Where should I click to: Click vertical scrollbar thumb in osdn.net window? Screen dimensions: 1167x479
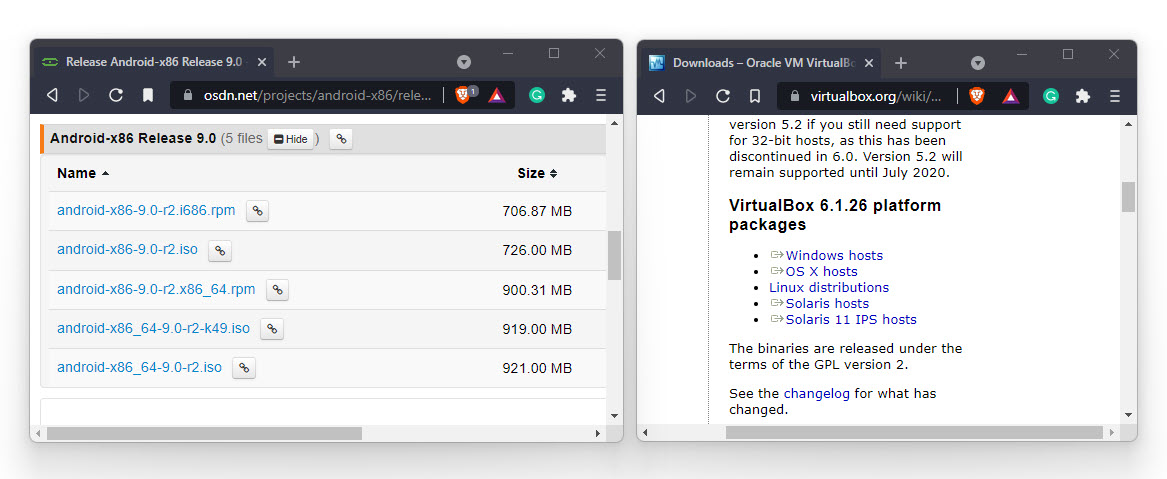pyautogui.click(x=614, y=255)
